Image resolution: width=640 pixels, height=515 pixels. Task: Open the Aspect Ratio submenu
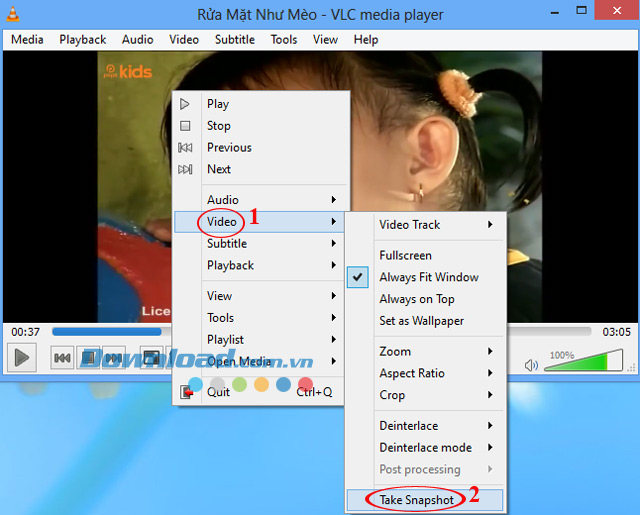(423, 373)
